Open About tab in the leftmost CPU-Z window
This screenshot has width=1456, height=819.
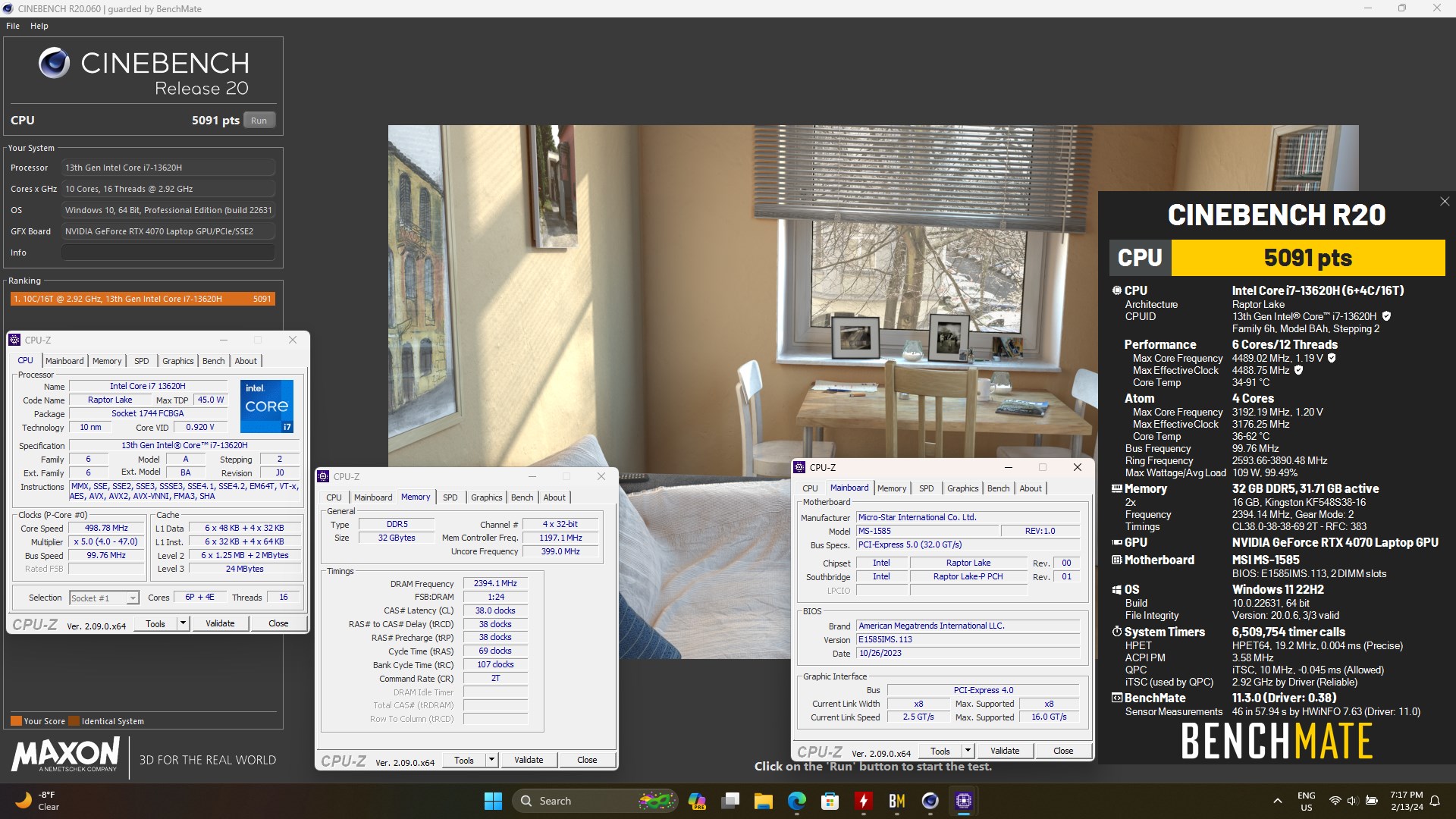coord(246,361)
